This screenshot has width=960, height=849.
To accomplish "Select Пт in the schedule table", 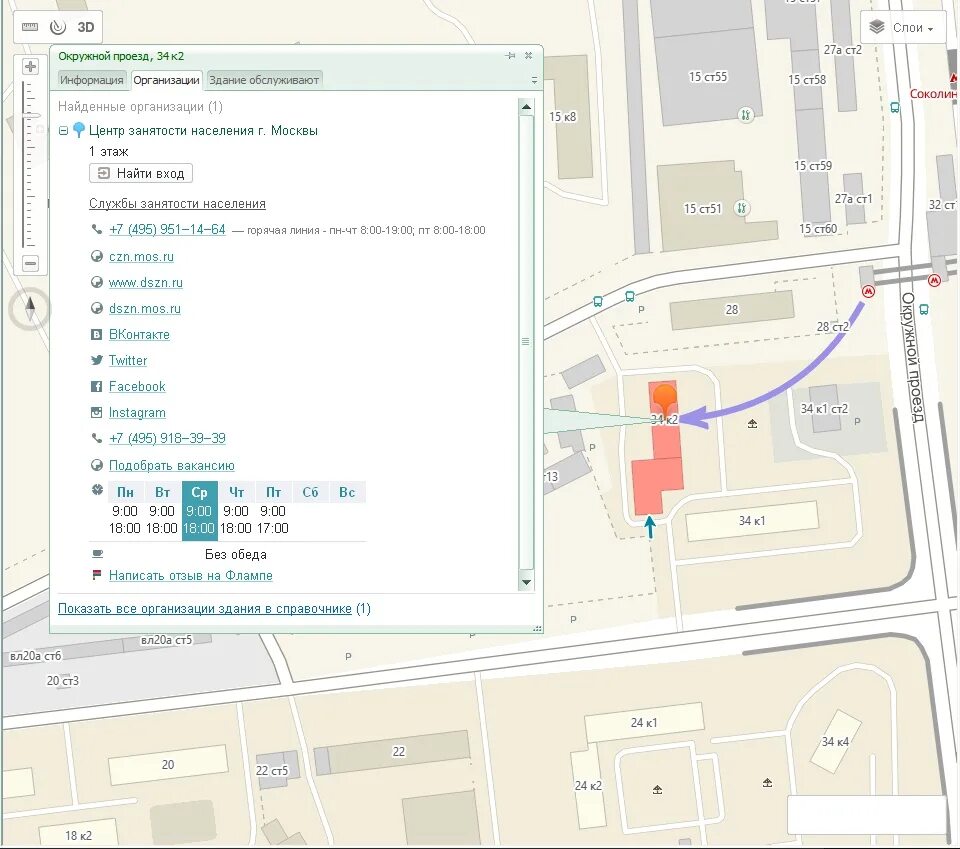I will click(x=274, y=492).
